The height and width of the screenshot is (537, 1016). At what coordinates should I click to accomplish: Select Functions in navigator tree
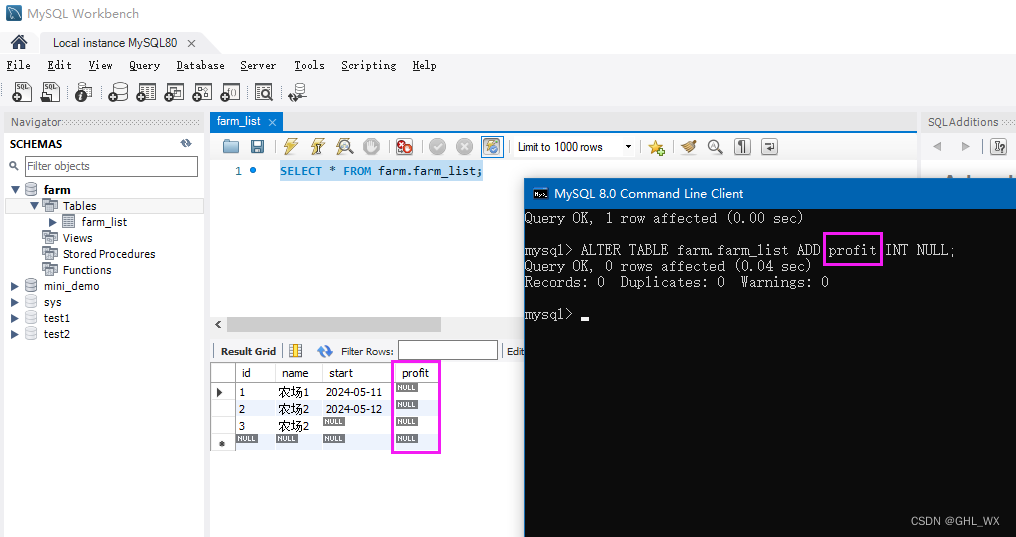pyautogui.click(x=87, y=270)
